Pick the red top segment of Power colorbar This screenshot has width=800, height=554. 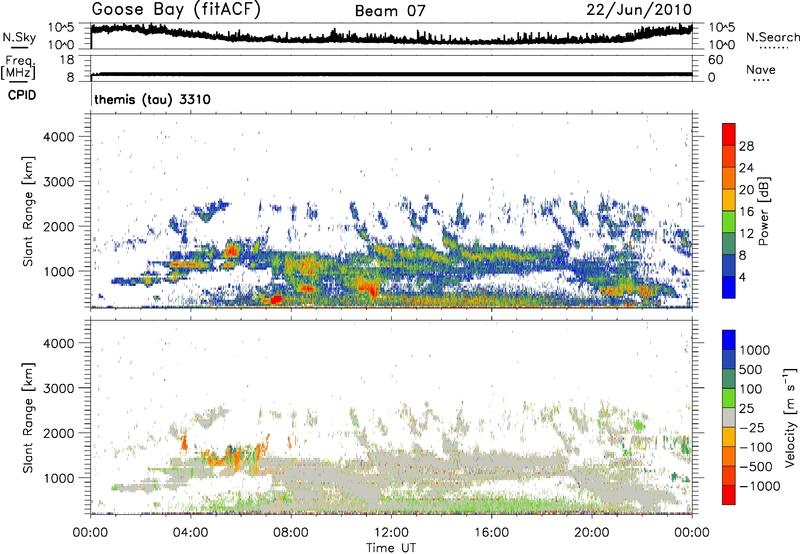(x=729, y=134)
